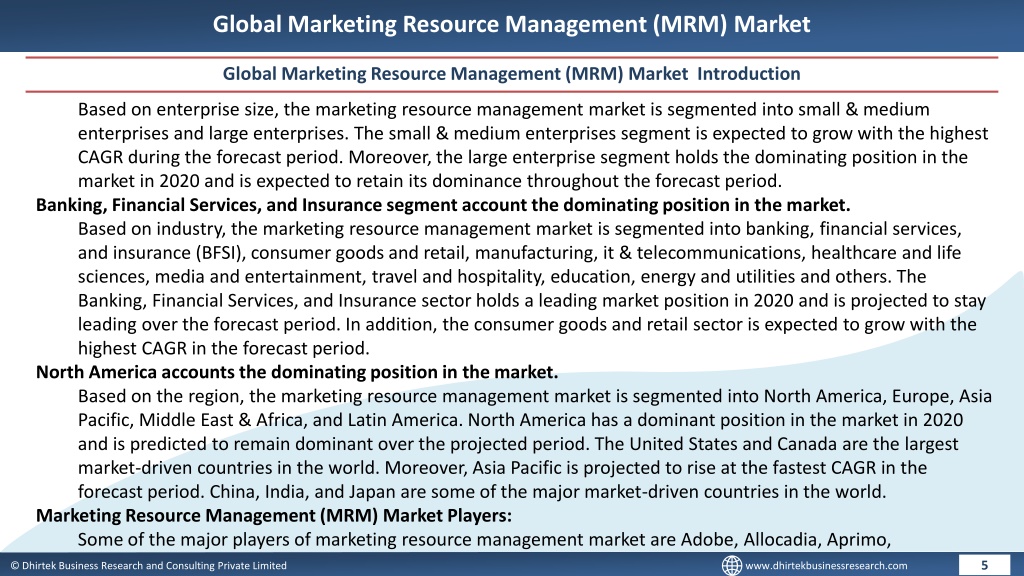The width and height of the screenshot is (1024, 576).
Task: Click the line mentioning 'Adobe, Allocadia, Aprimo'
Action: pos(485,539)
